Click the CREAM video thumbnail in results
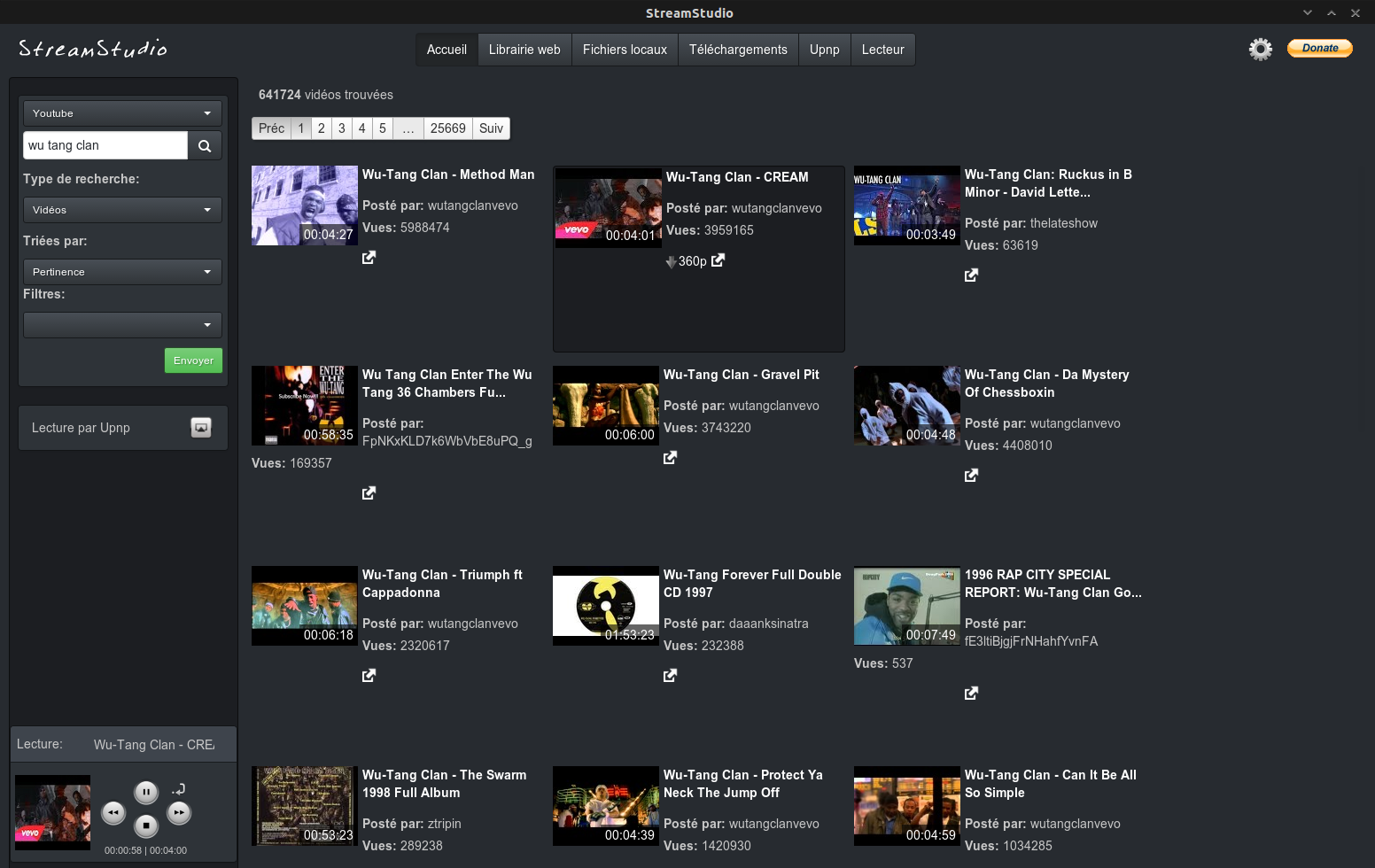Viewport: 1375px width, 868px height. pos(609,208)
